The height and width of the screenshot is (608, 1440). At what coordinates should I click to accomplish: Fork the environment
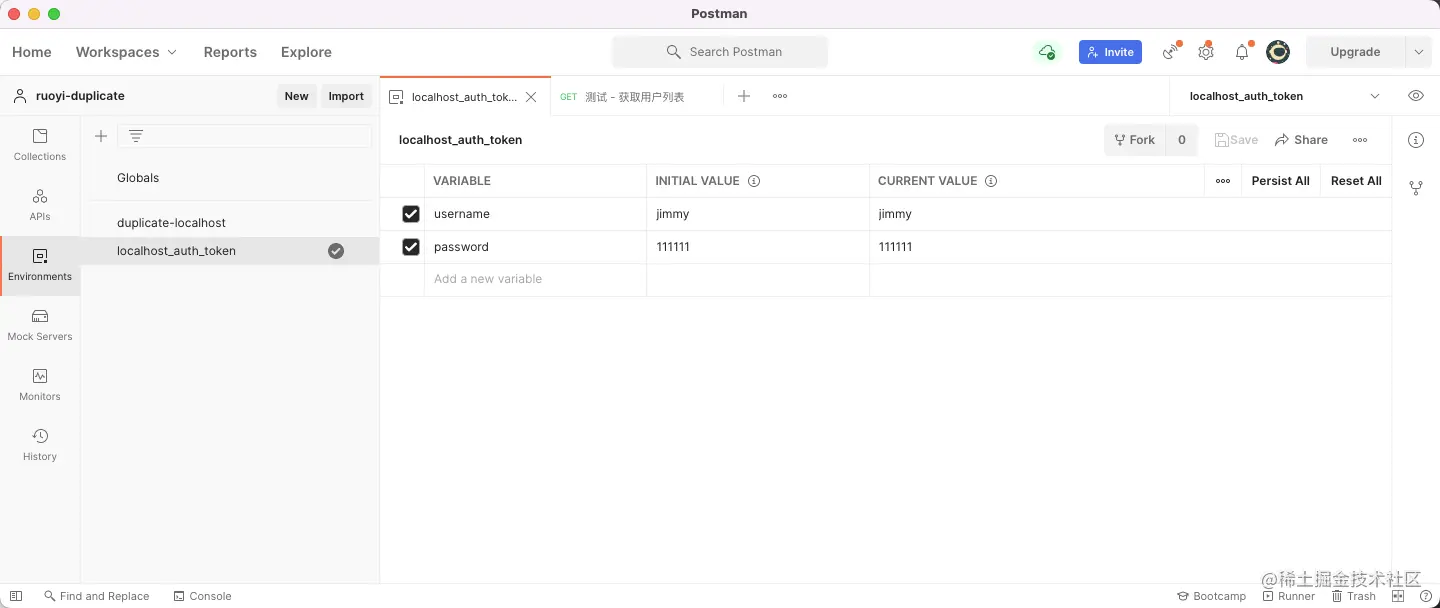[1135, 140]
